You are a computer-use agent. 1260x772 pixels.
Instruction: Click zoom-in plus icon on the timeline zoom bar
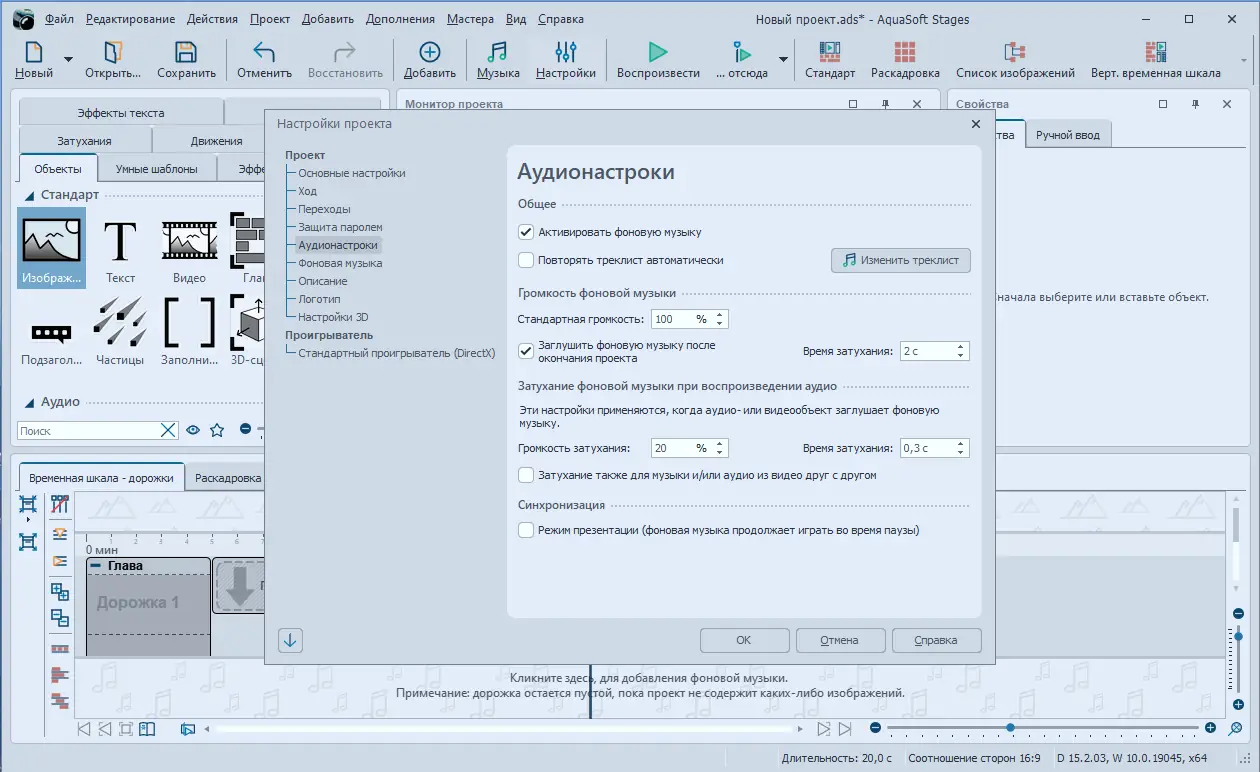coord(1210,728)
